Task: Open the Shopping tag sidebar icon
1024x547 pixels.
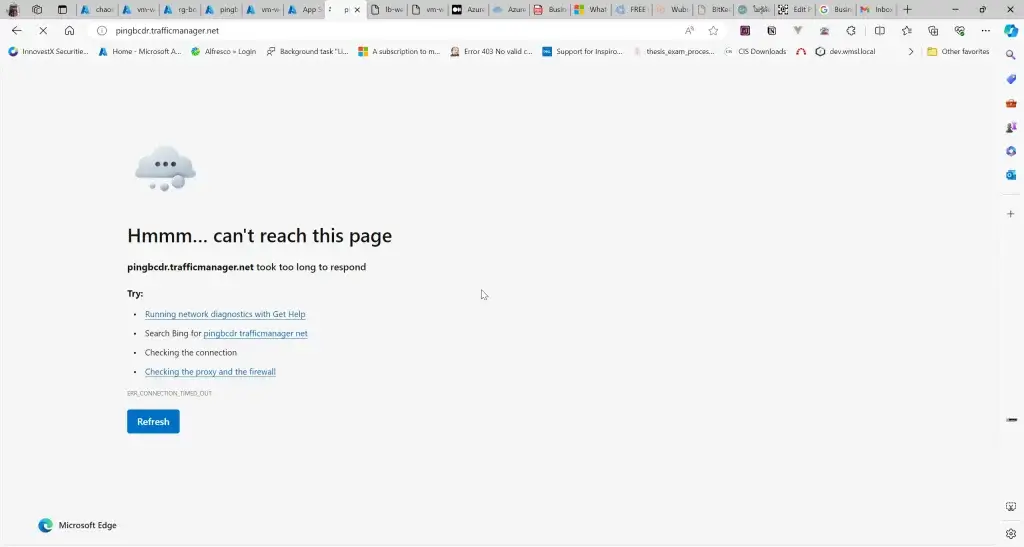Action: 1011,78
